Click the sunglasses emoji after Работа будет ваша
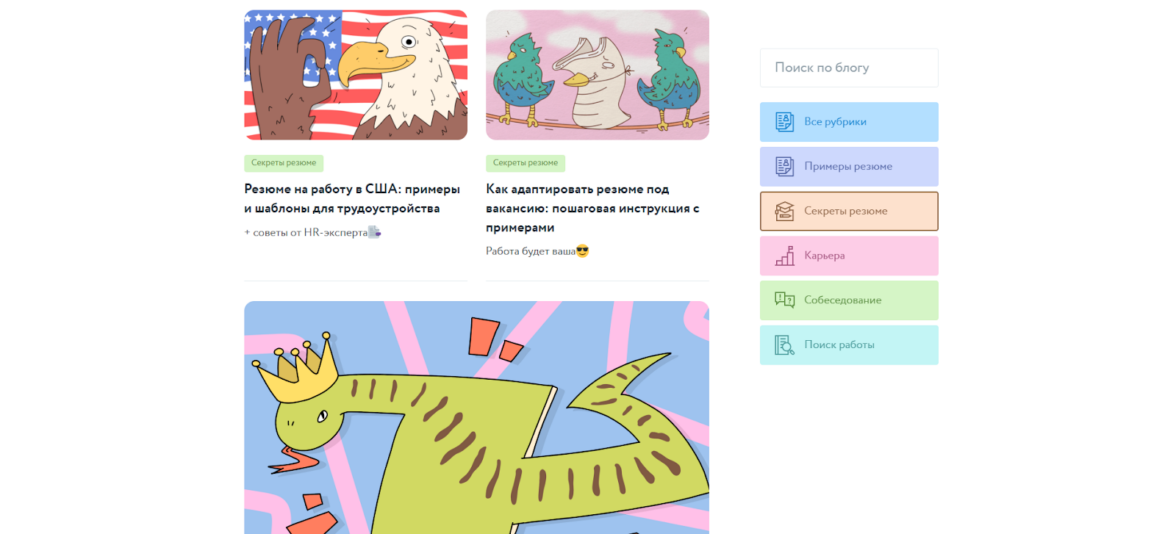1176x534 pixels. [x=582, y=251]
